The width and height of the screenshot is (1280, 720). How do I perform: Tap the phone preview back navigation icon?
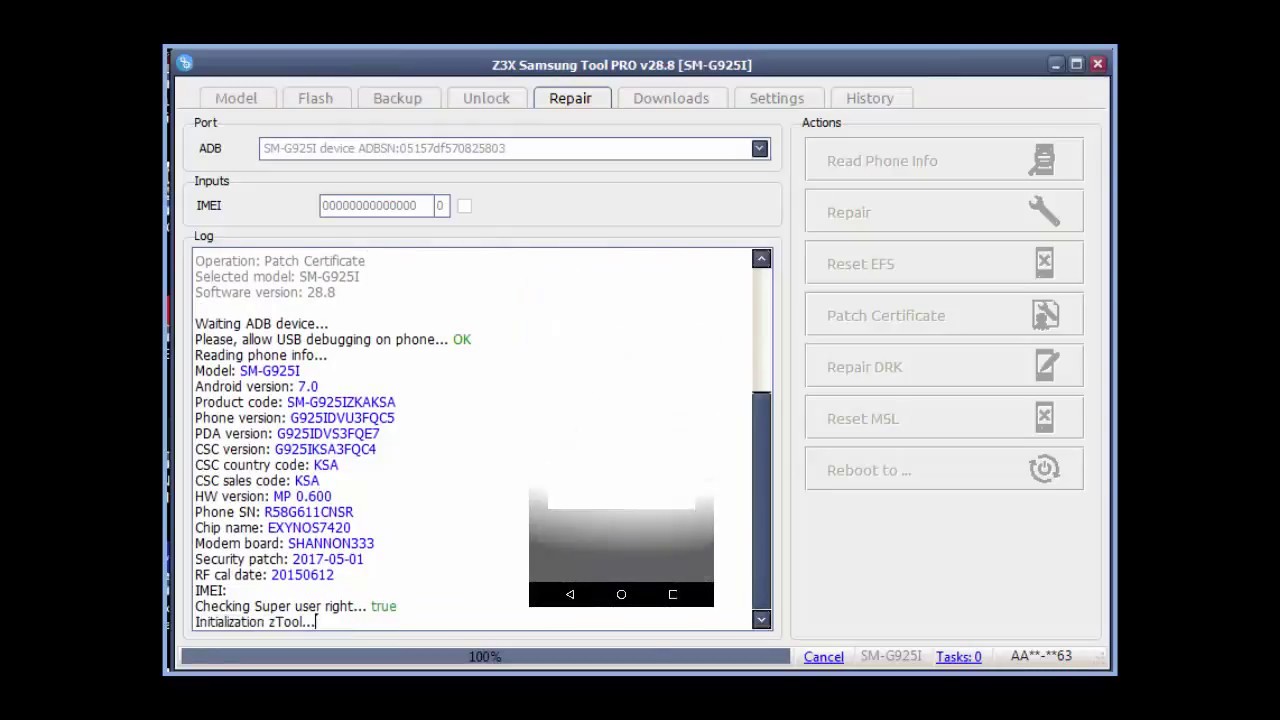click(x=570, y=595)
